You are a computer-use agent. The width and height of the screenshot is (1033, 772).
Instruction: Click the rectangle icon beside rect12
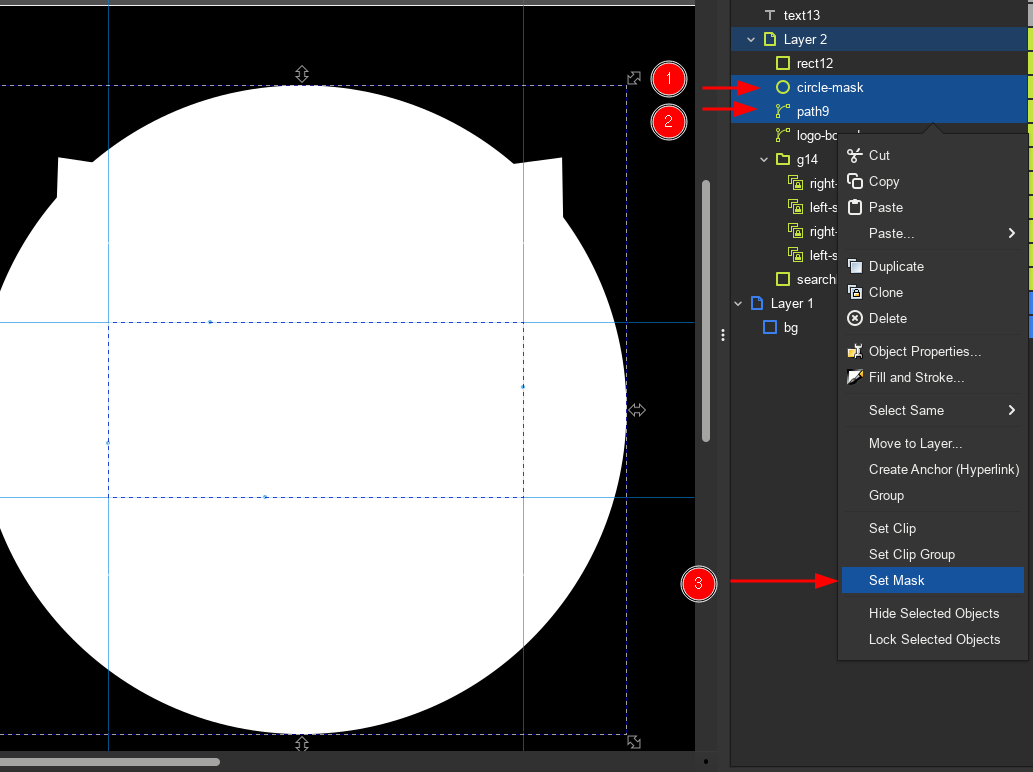783,63
